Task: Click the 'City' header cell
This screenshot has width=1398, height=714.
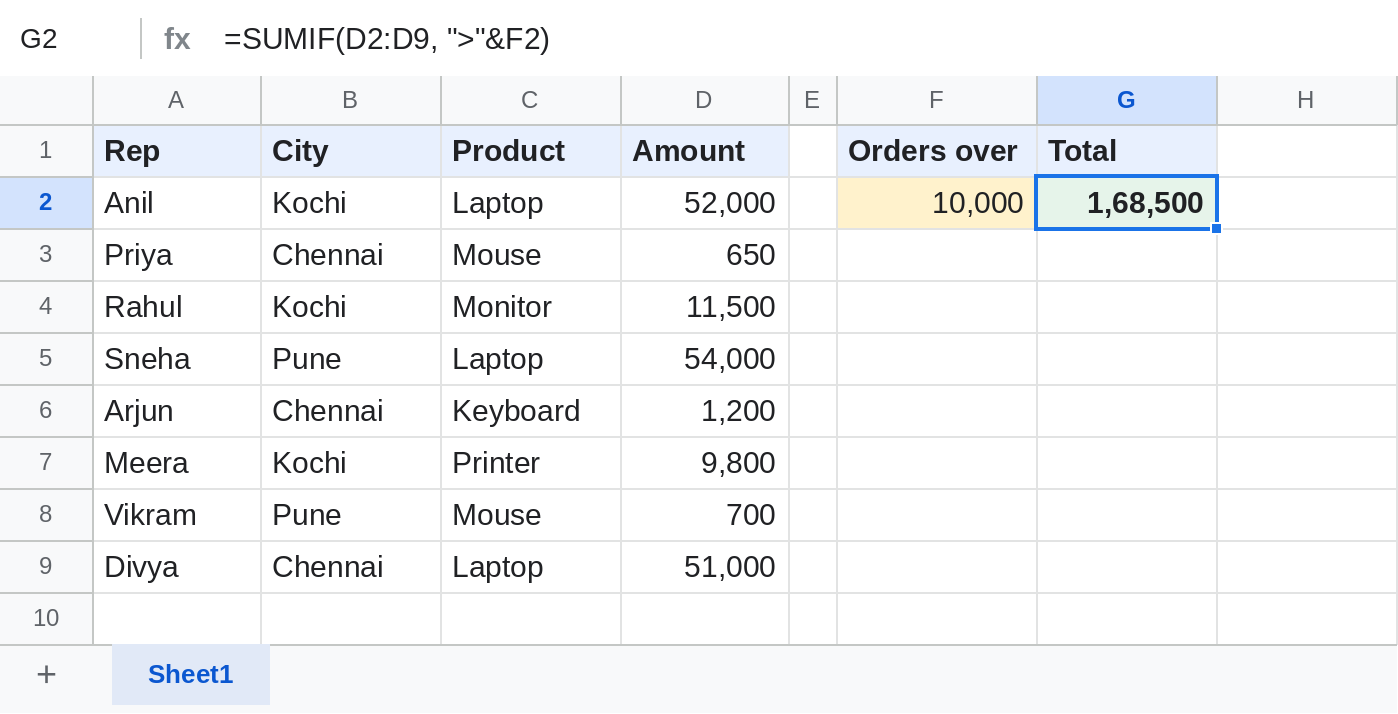Action: coord(351,151)
